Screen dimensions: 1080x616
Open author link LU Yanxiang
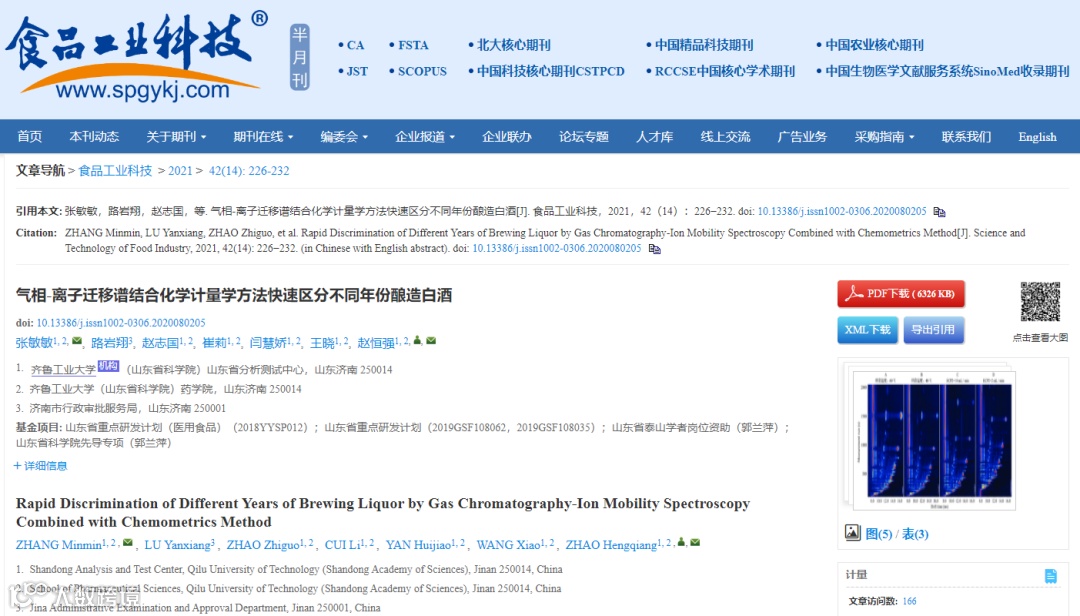point(177,545)
